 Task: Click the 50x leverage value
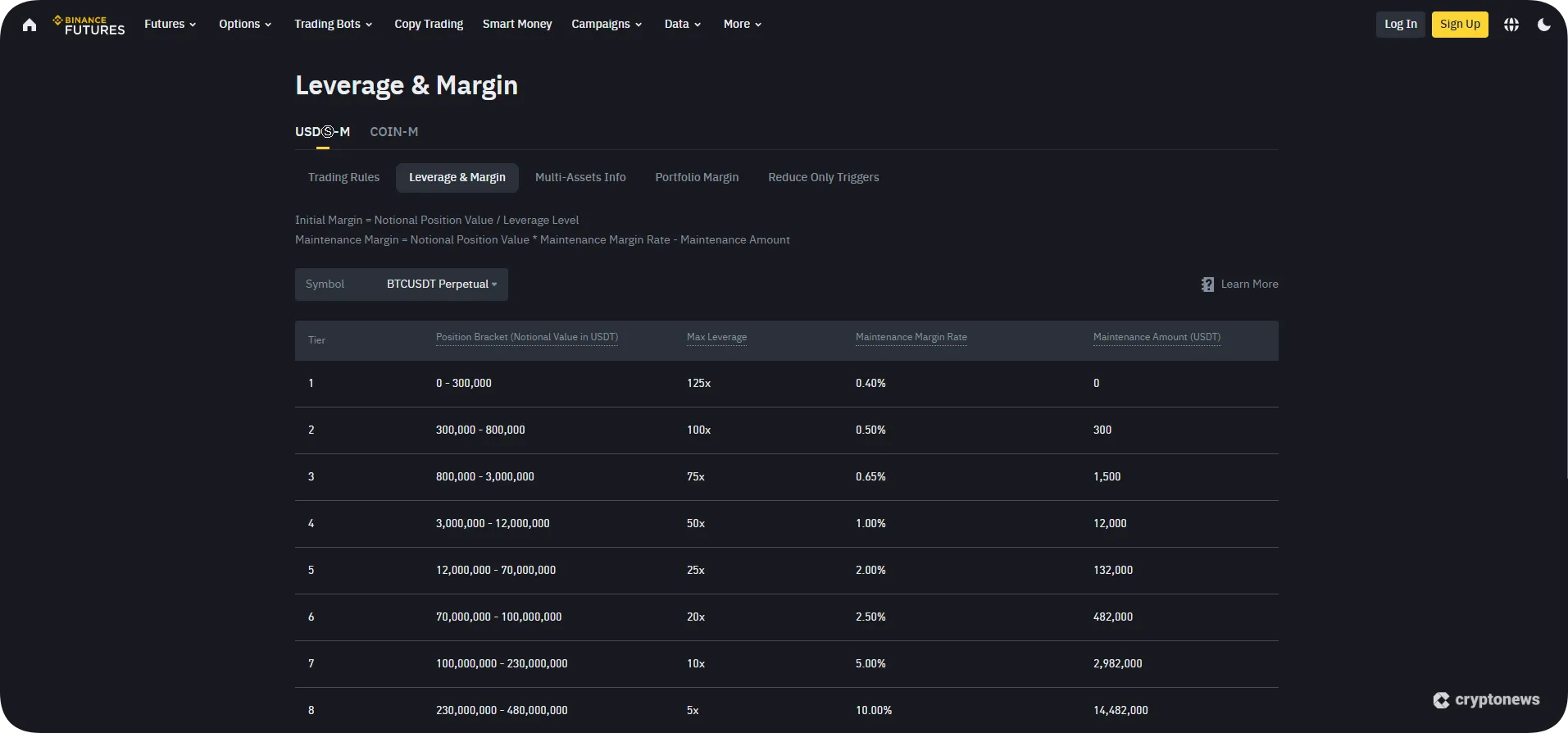pyautogui.click(x=696, y=524)
